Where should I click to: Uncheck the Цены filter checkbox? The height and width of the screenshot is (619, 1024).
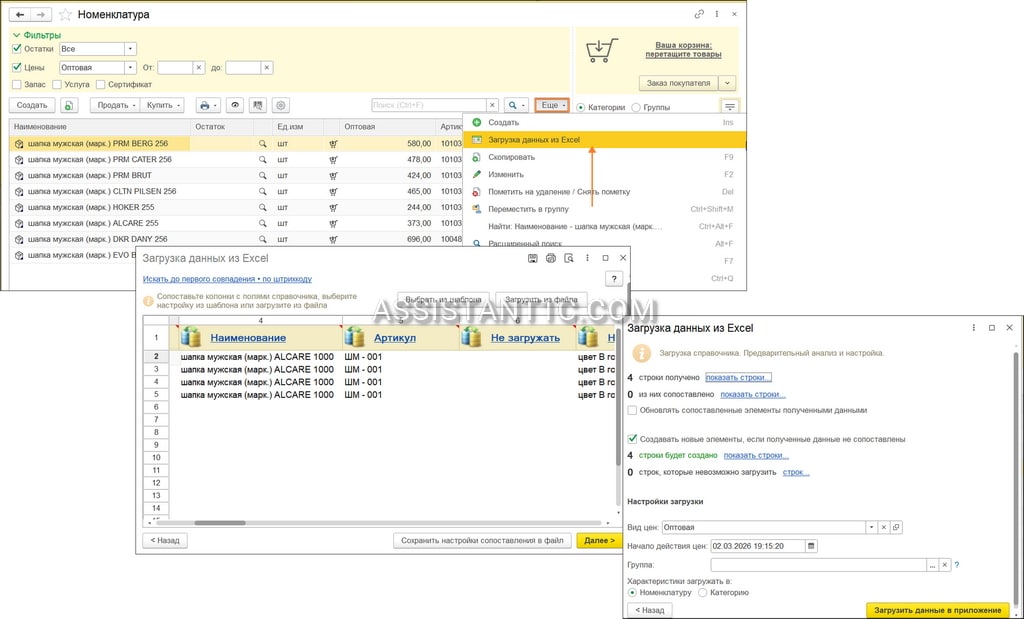point(17,67)
